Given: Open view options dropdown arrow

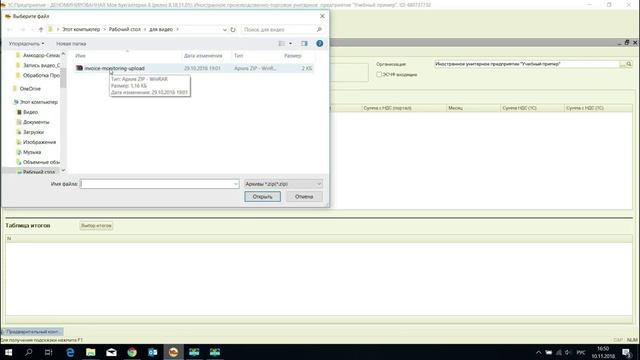Looking at the screenshot, I should pos(291,43).
